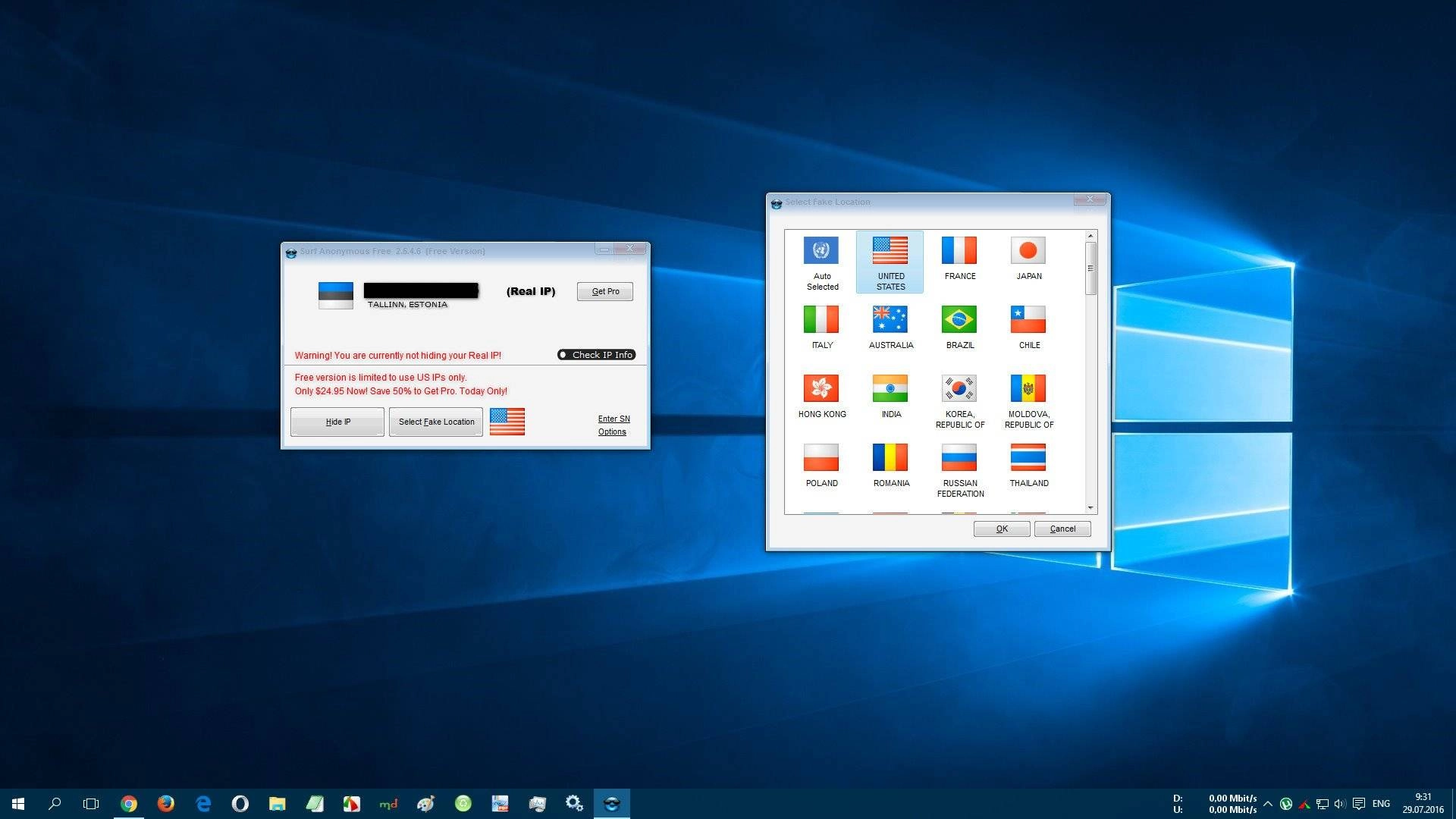Viewport: 1456px width, 819px height.
Task: Open the volume control in tray
Action: (x=1340, y=804)
